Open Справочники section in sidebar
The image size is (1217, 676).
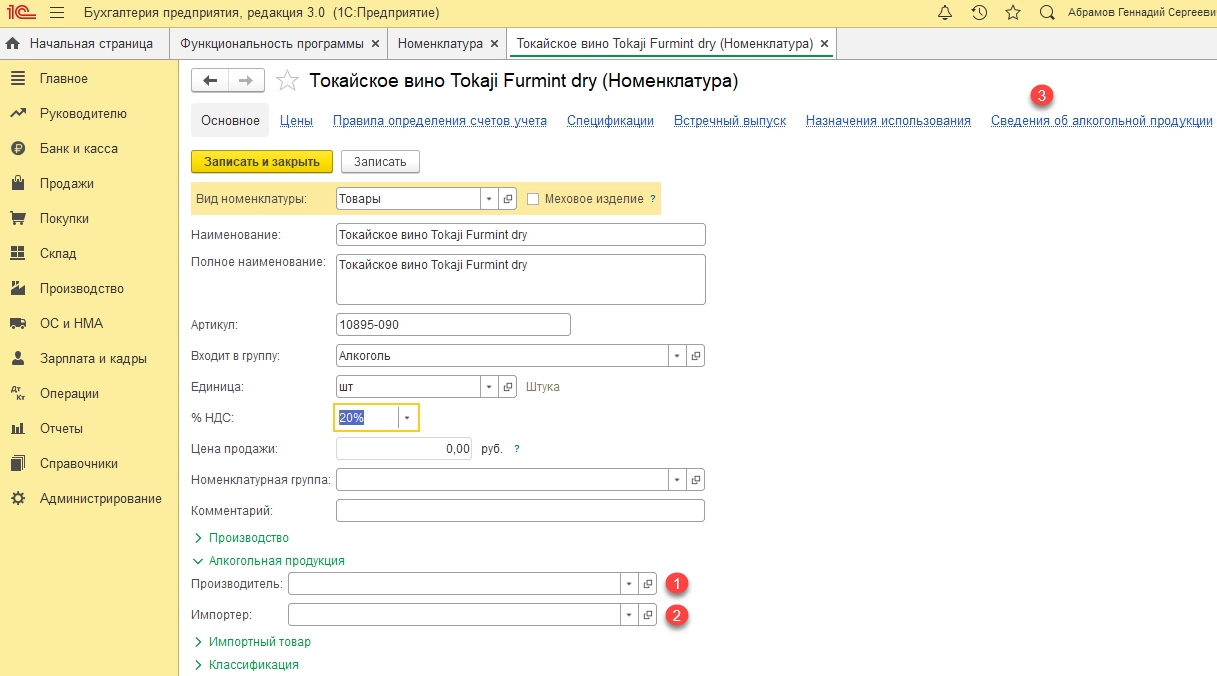point(78,464)
